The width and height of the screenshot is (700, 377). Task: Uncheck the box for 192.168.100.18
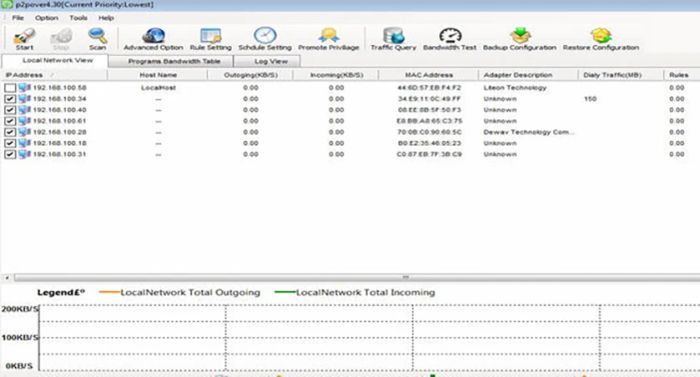coord(10,143)
